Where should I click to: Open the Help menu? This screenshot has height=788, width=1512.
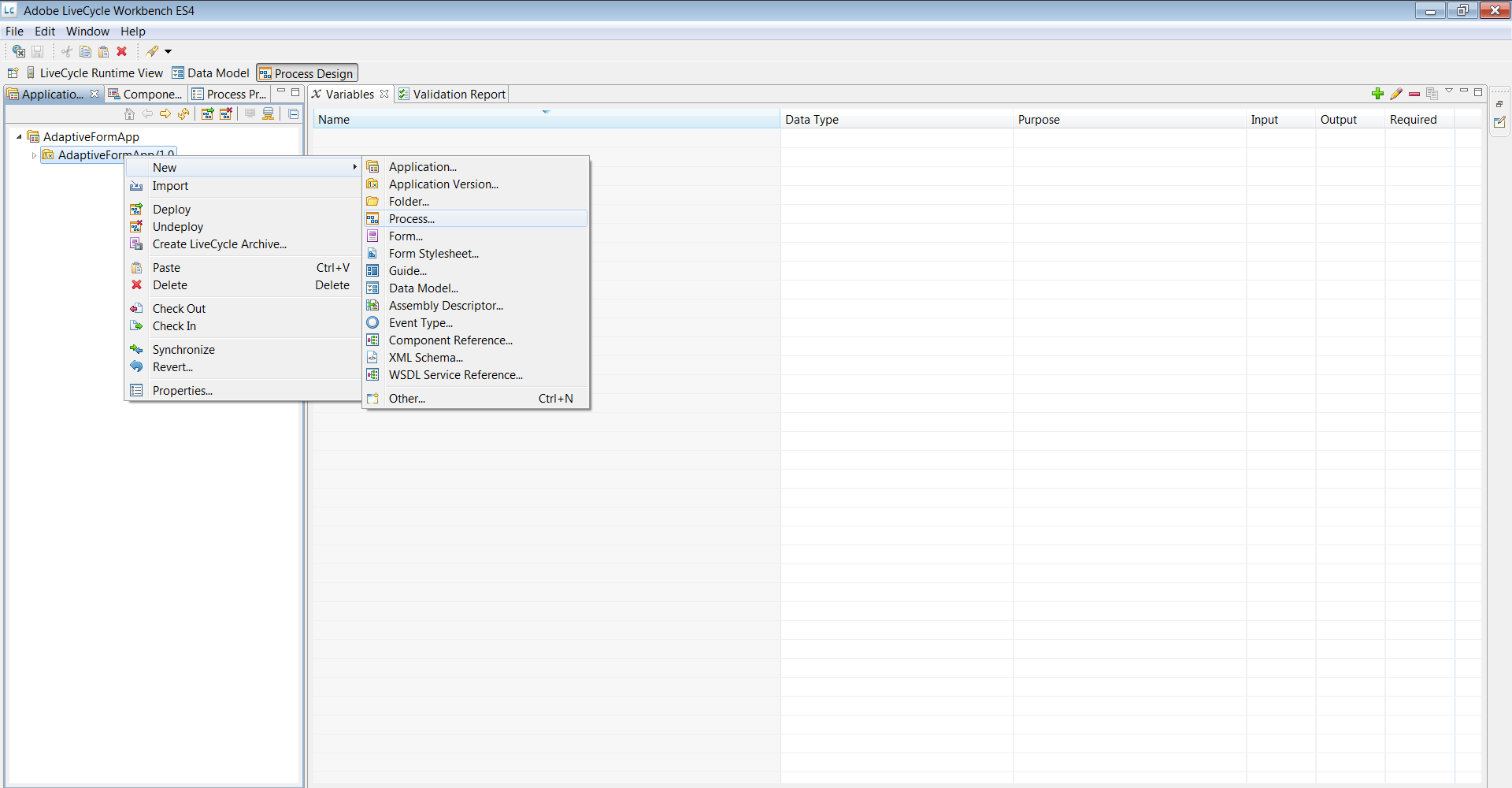click(133, 32)
